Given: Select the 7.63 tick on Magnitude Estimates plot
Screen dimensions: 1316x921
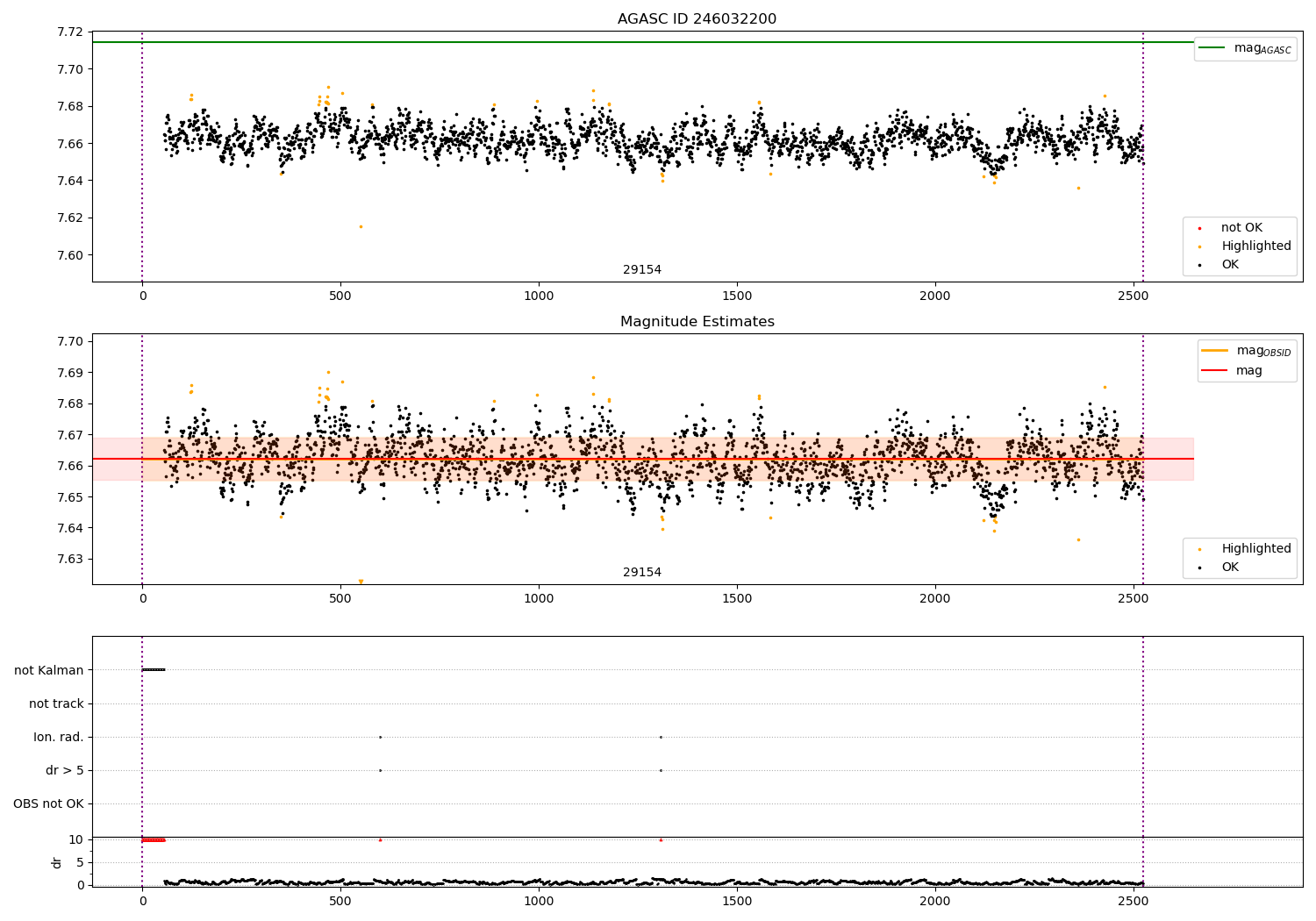Looking at the screenshot, I should pyautogui.click(x=69, y=559).
